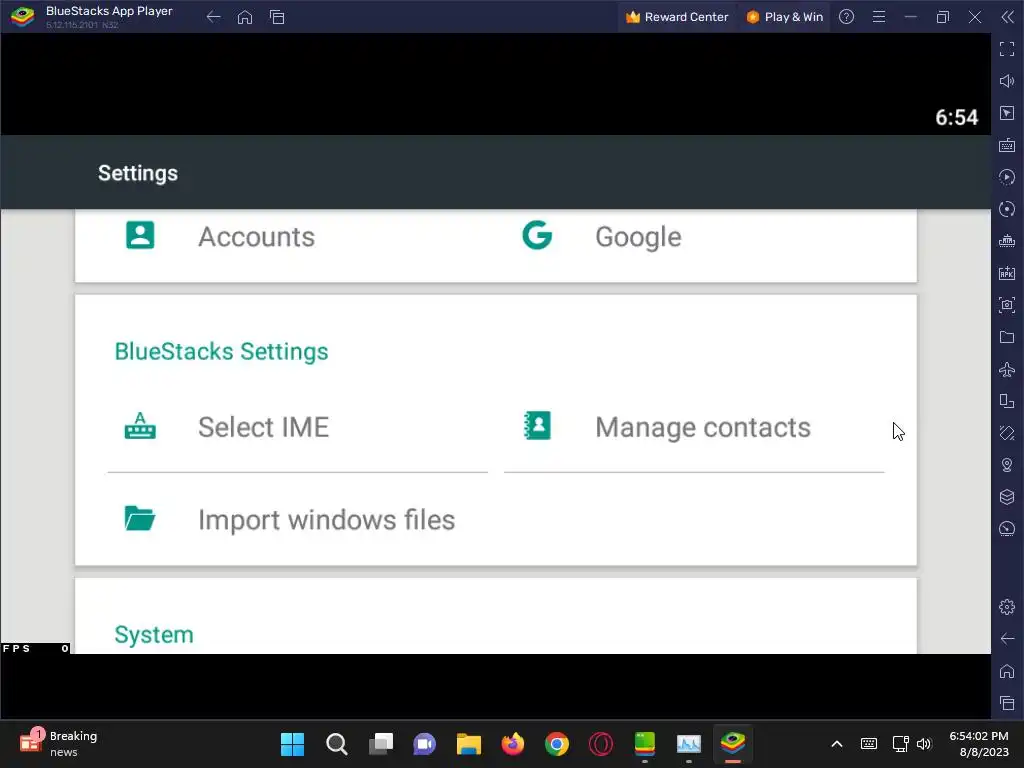Click the taskbar clock and date
The height and width of the screenshot is (768, 1024).
click(x=979, y=744)
